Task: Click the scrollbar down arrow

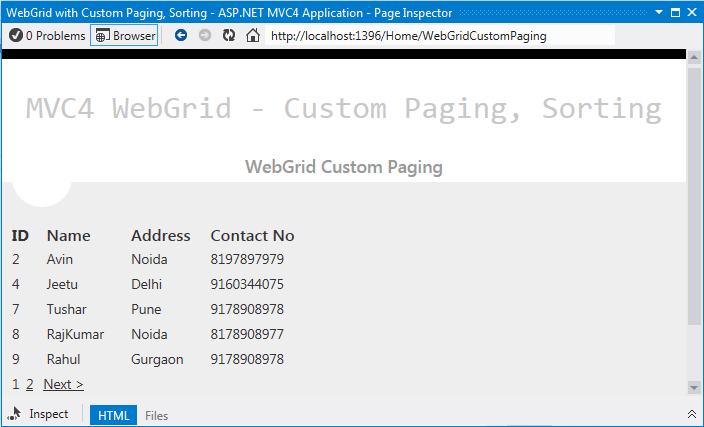Action: (x=694, y=387)
